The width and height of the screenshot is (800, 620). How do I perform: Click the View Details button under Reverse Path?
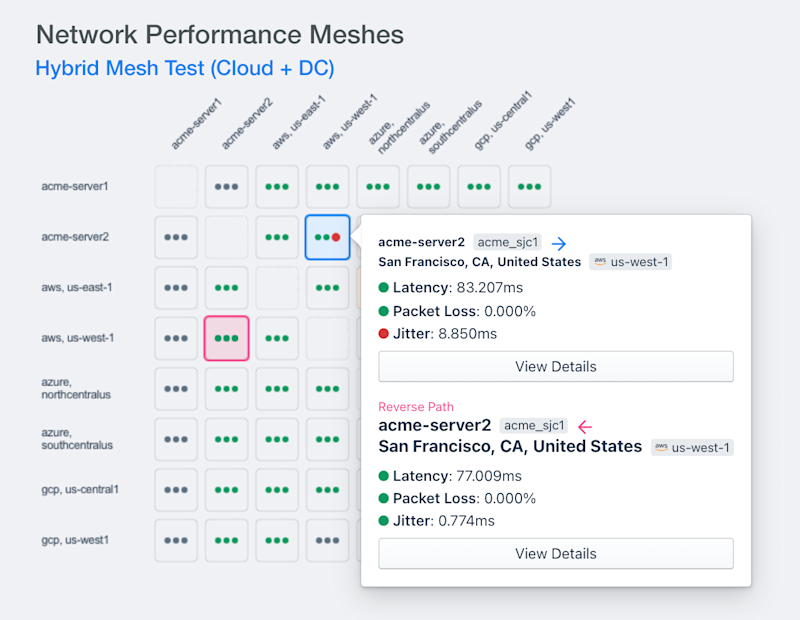(x=556, y=554)
